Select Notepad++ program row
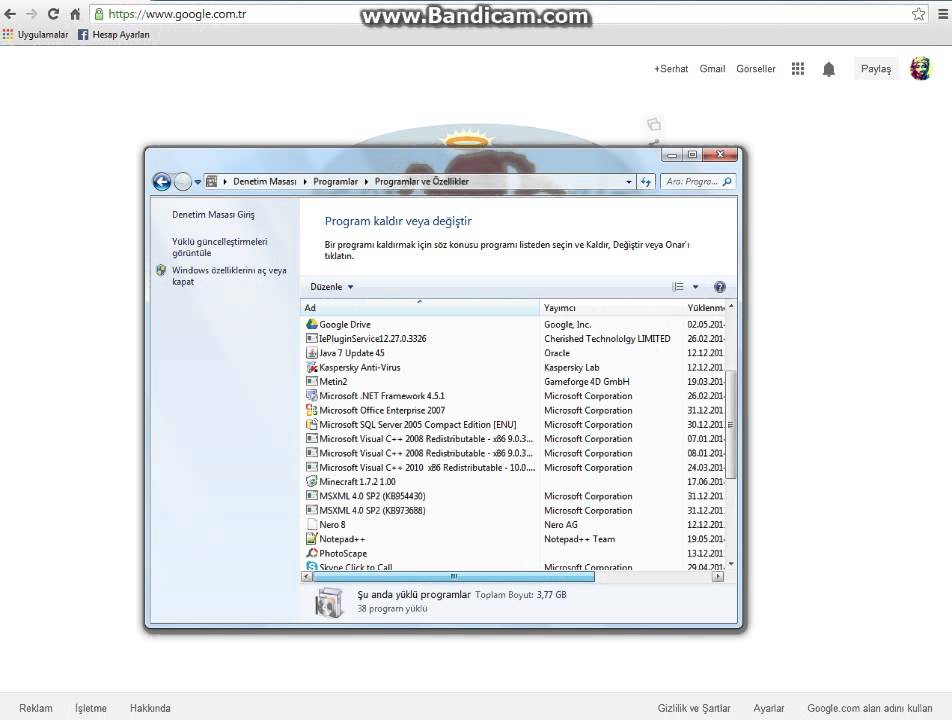Image resolution: width=952 pixels, height=720 pixels. point(515,539)
